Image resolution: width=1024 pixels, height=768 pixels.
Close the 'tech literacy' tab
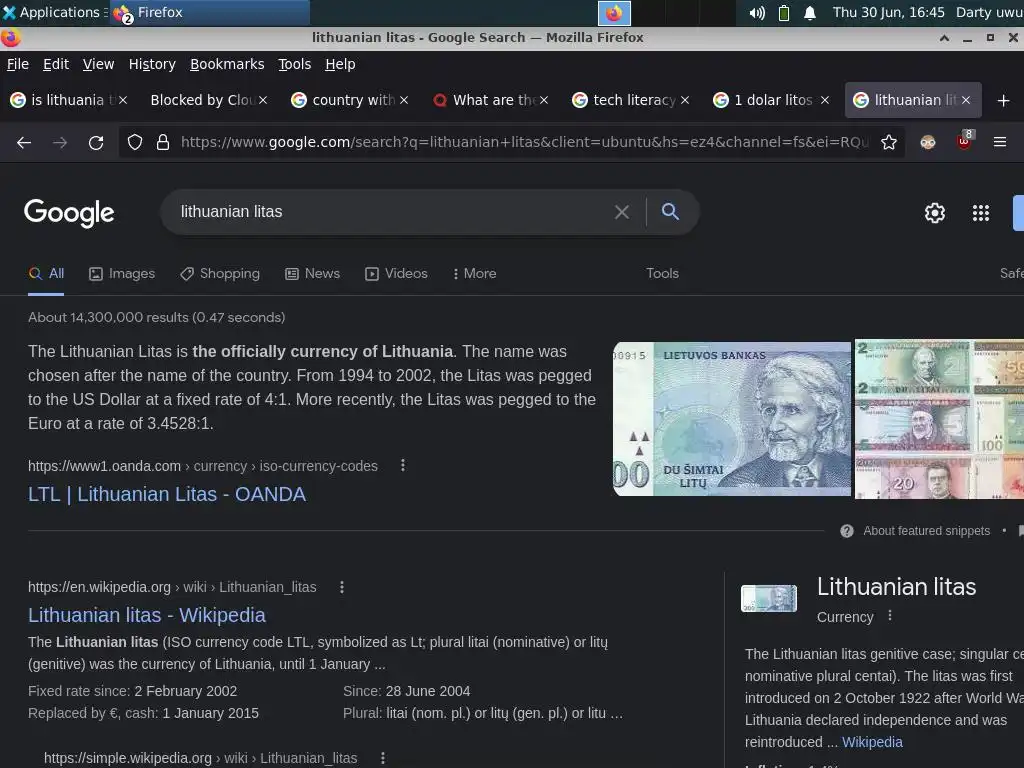(684, 100)
